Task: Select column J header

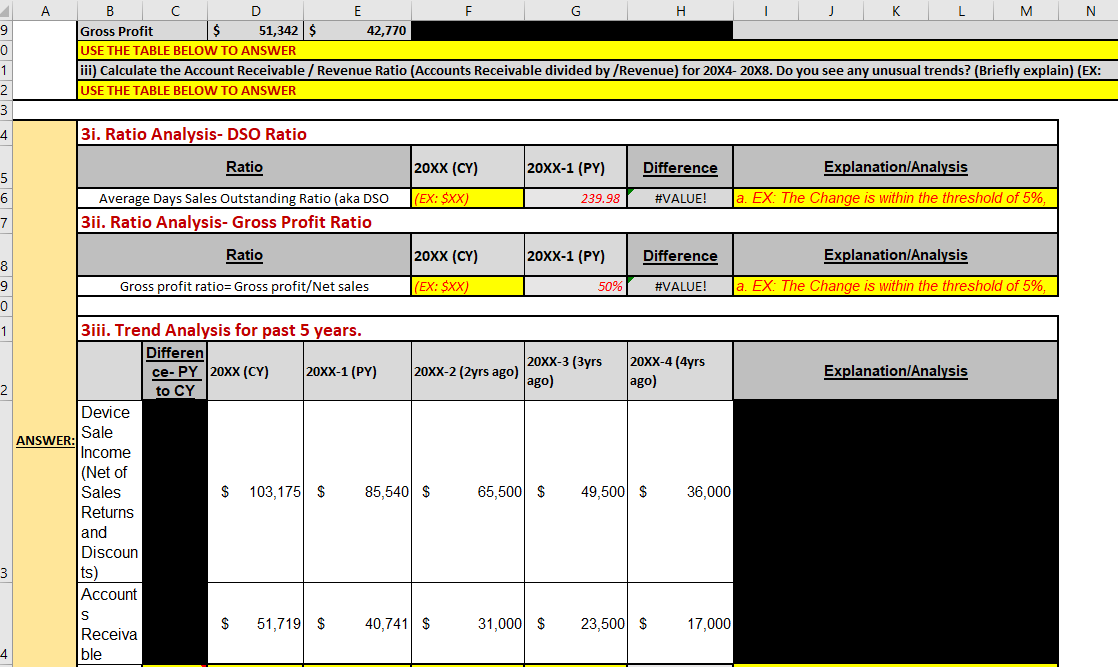Action: point(831,11)
